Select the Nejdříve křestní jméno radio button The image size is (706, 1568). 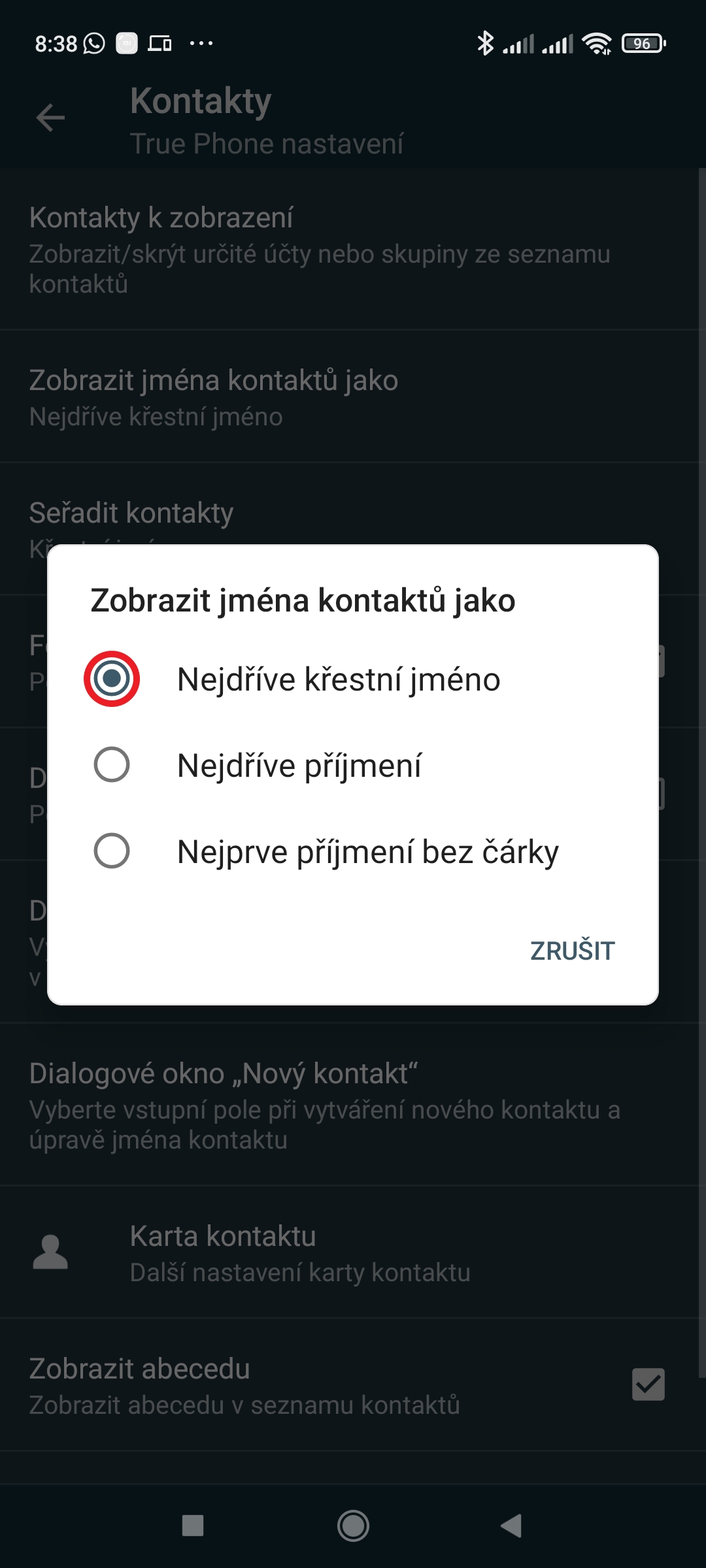tap(112, 679)
